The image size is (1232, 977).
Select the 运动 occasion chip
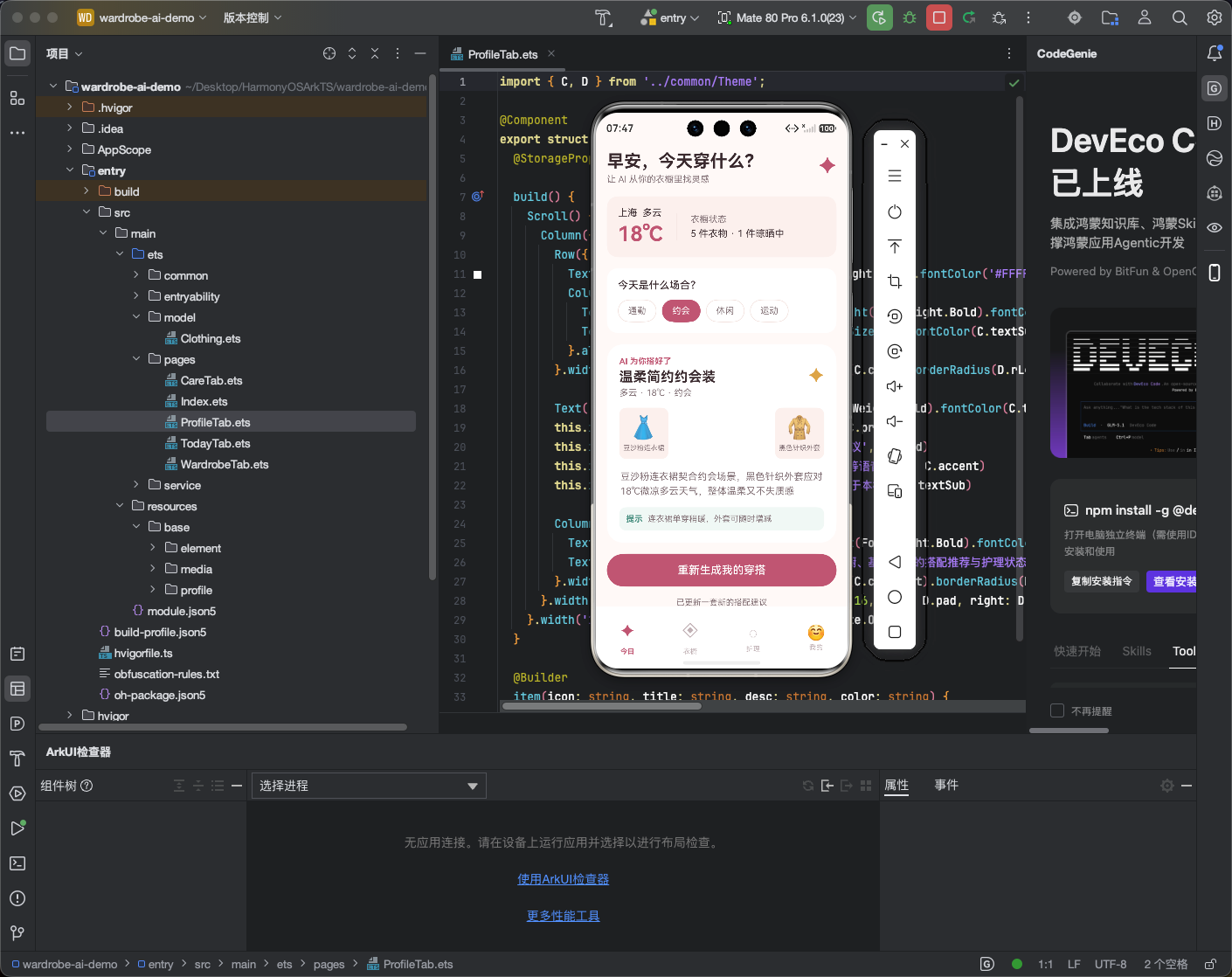tap(769, 310)
